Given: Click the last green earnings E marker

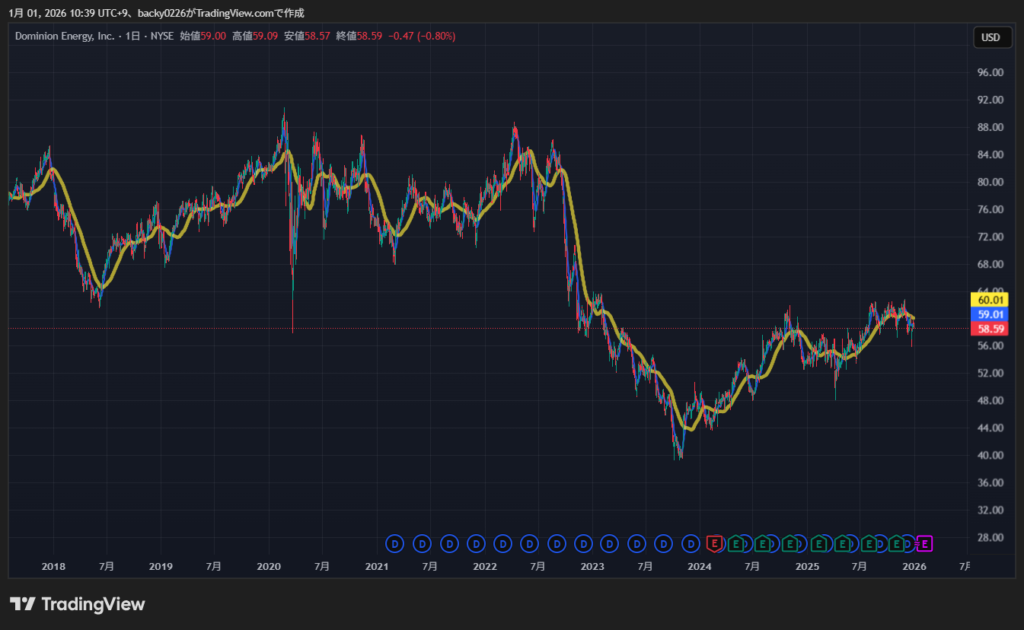Looking at the screenshot, I should [897, 543].
